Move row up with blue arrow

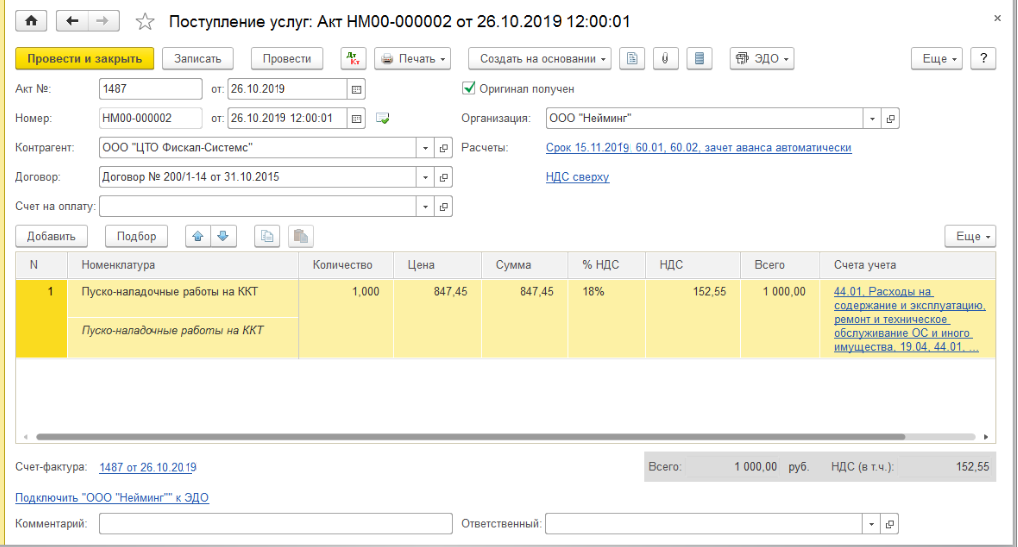click(x=198, y=236)
